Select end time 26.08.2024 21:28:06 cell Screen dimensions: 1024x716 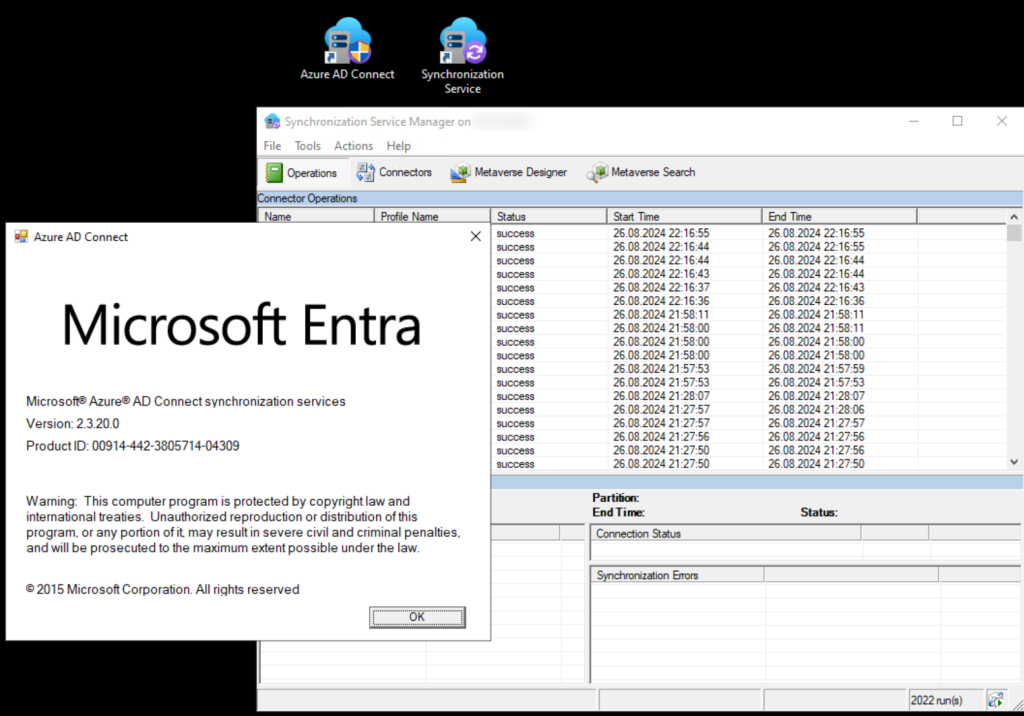[816, 410]
